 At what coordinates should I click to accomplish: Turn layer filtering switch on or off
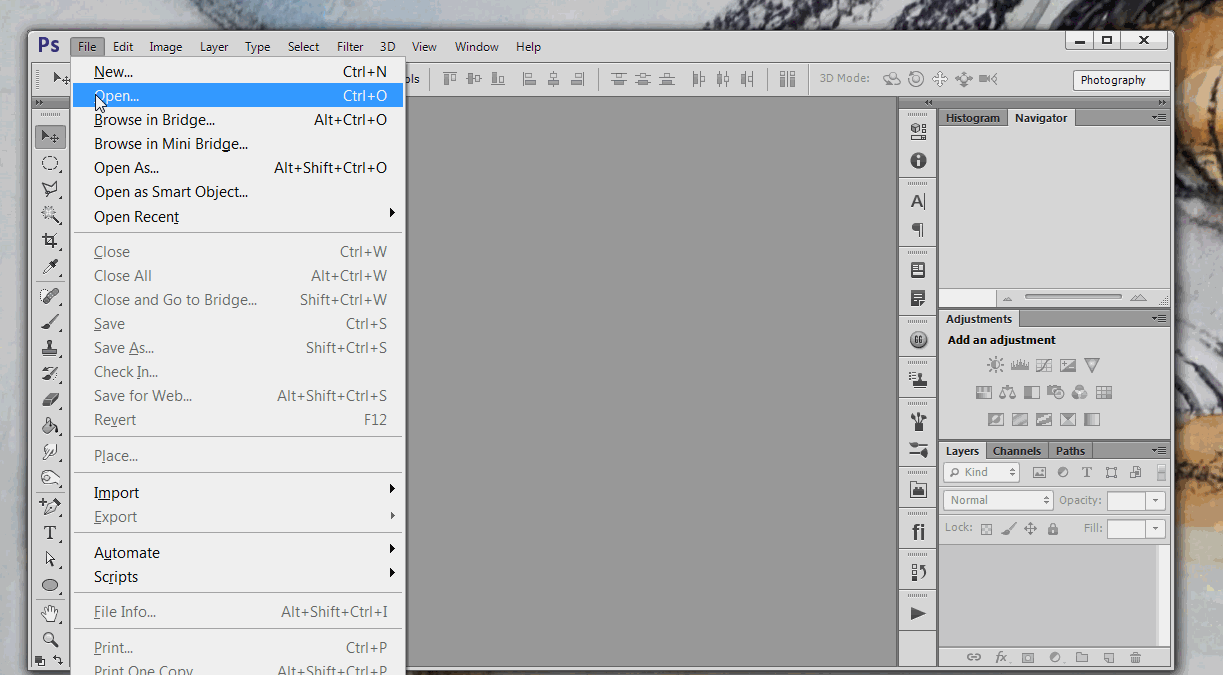click(x=1161, y=473)
